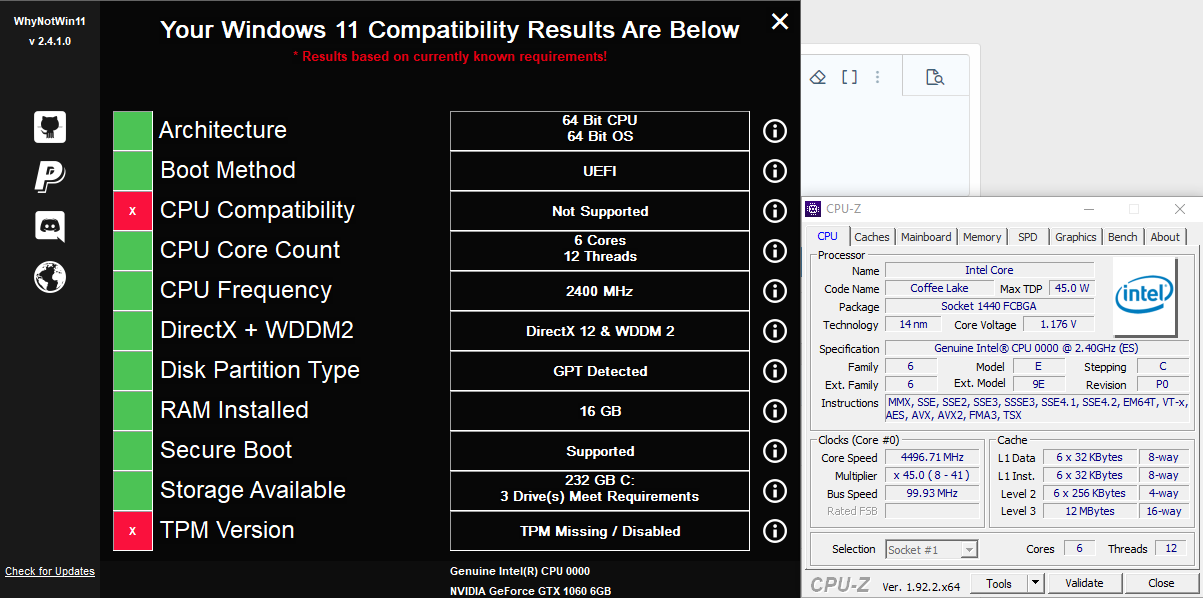1203x598 pixels.
Task: Click the WhyNotWin11 v 2.4.1.0 title text
Action: pos(50,31)
